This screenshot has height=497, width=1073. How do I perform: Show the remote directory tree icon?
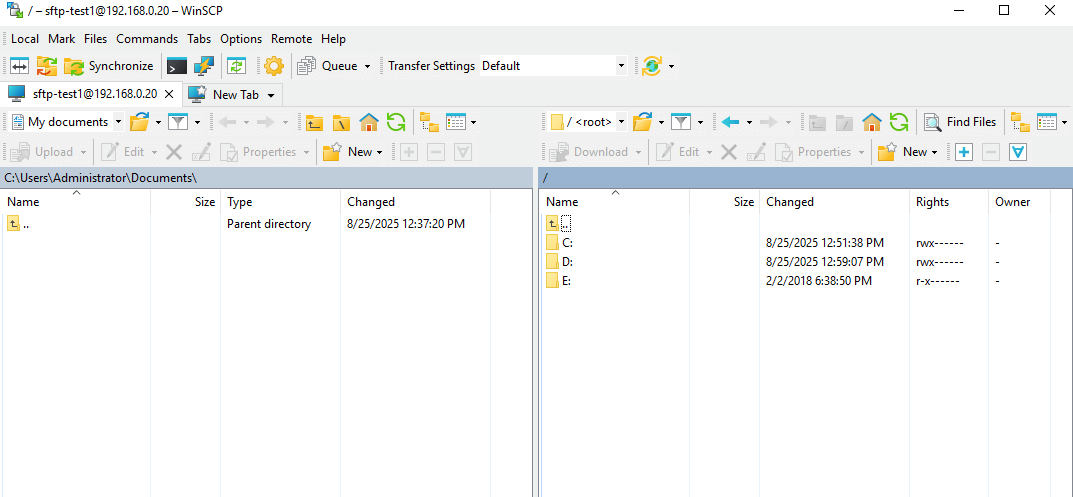pyautogui.click(x=1020, y=123)
